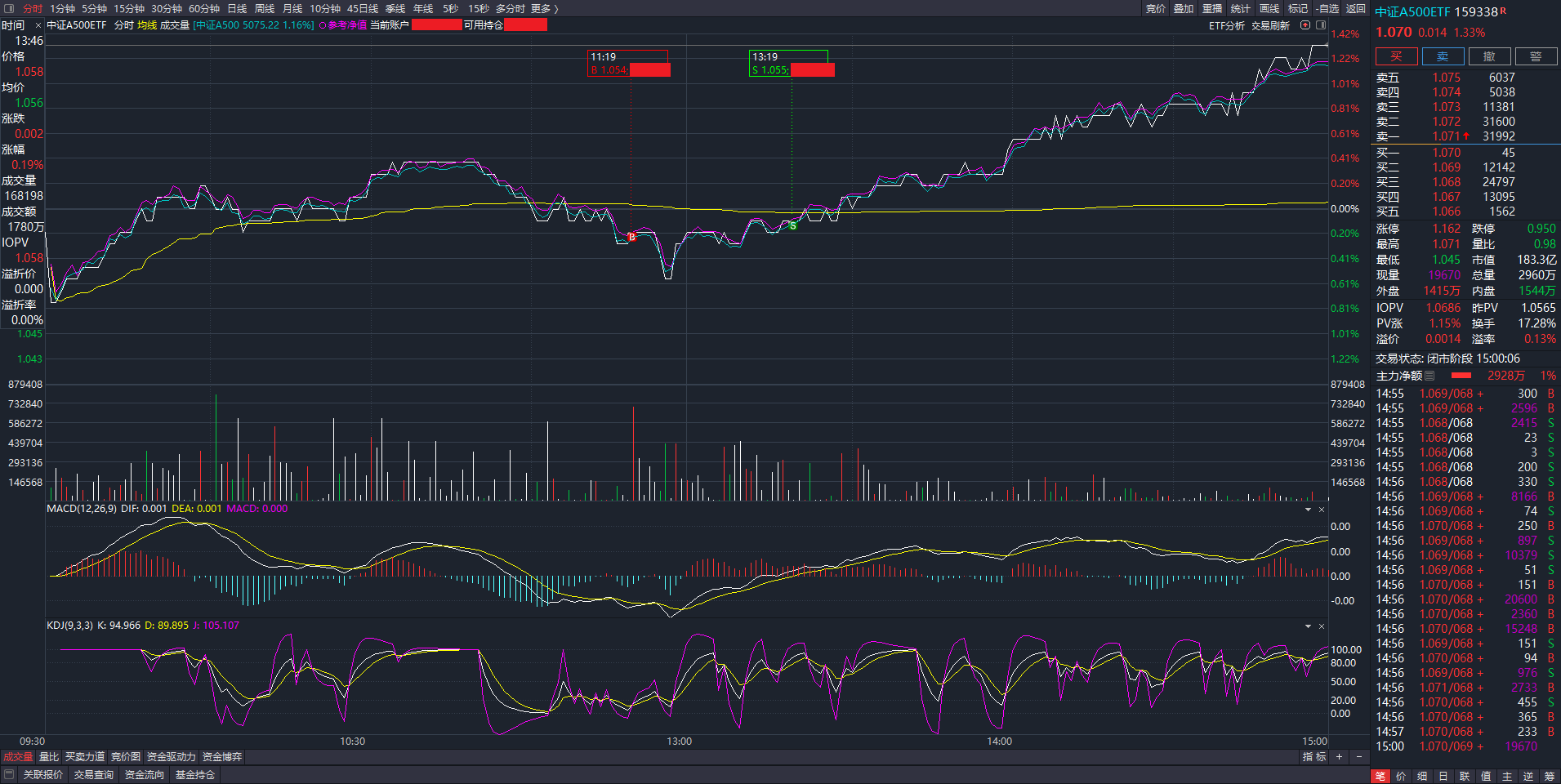Screen dimensions: 1561x784
Task: Close the 时间 data panel with X
Action: 38,25
